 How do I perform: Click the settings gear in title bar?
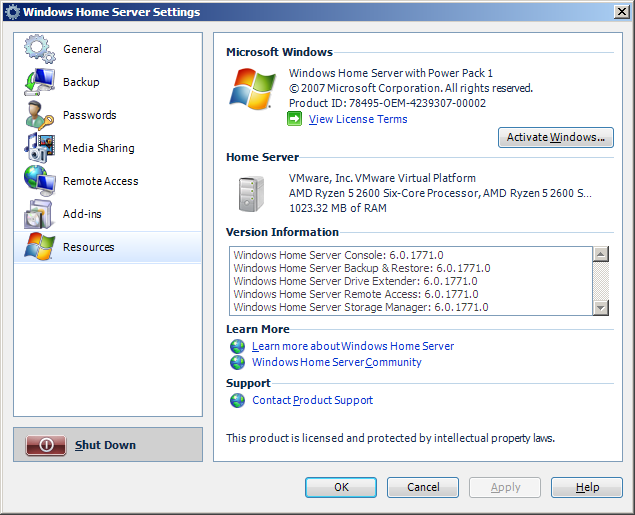tap(12, 12)
